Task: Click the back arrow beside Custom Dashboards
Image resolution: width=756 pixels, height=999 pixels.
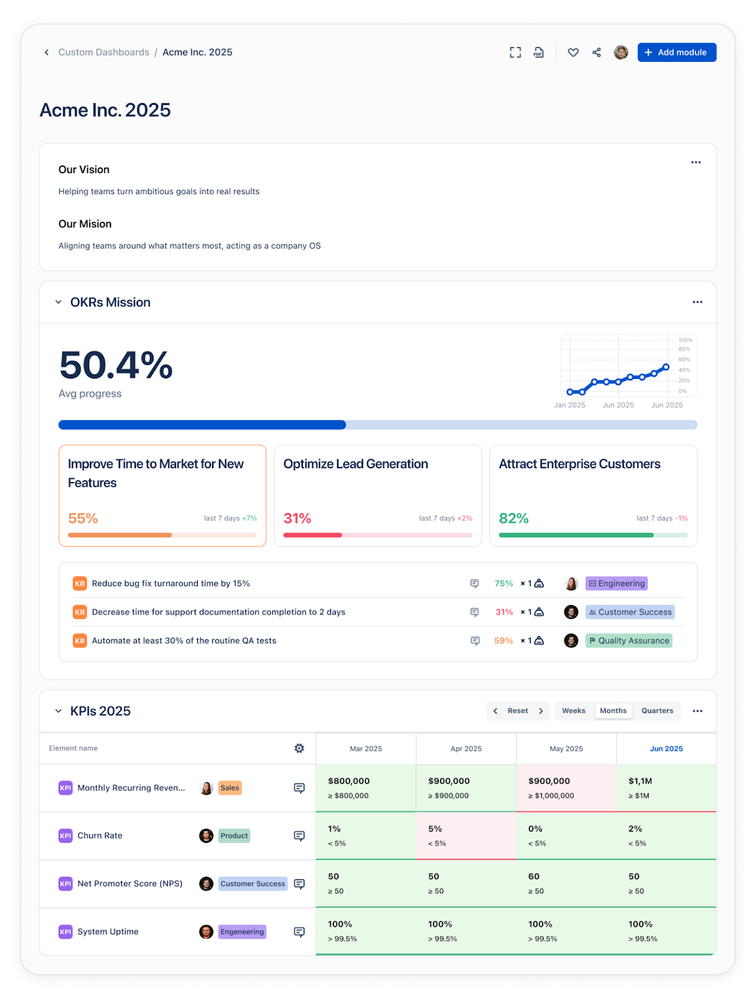Action: click(46, 52)
